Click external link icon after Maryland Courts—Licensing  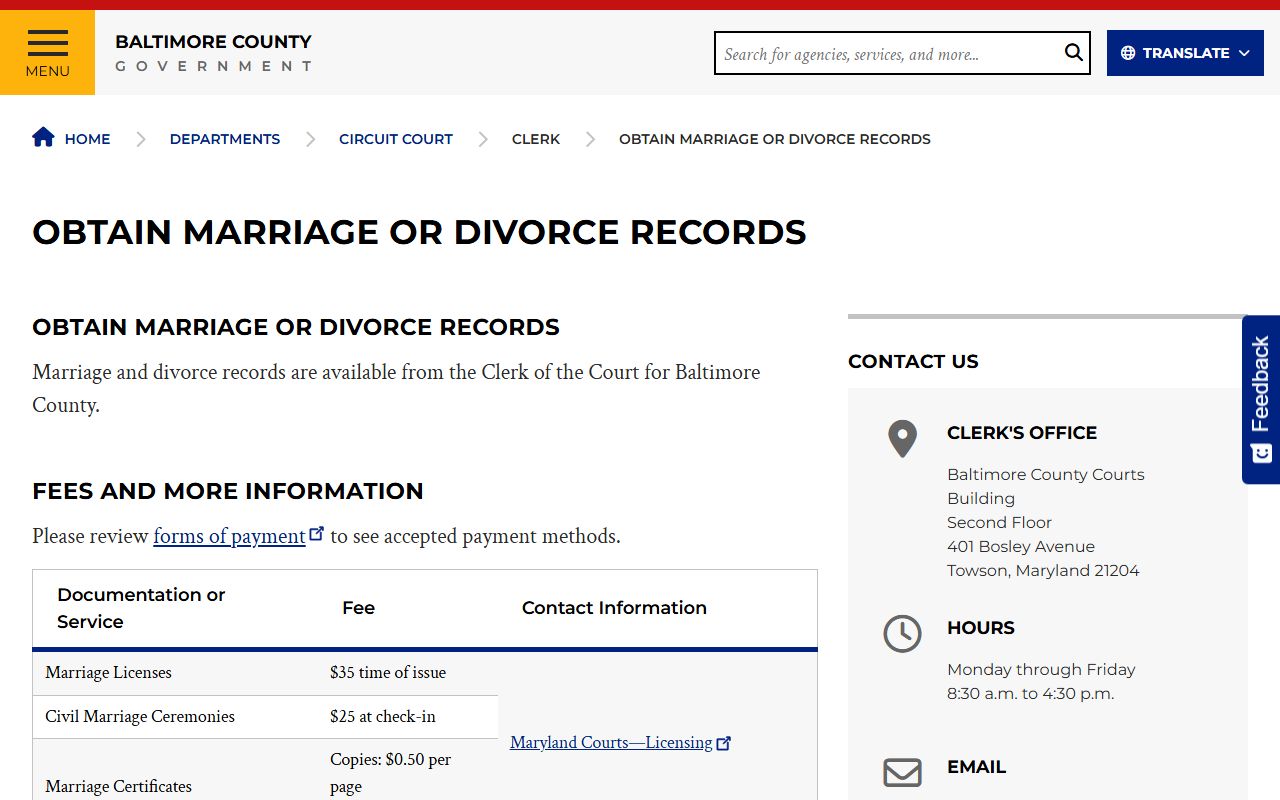pyautogui.click(x=724, y=743)
